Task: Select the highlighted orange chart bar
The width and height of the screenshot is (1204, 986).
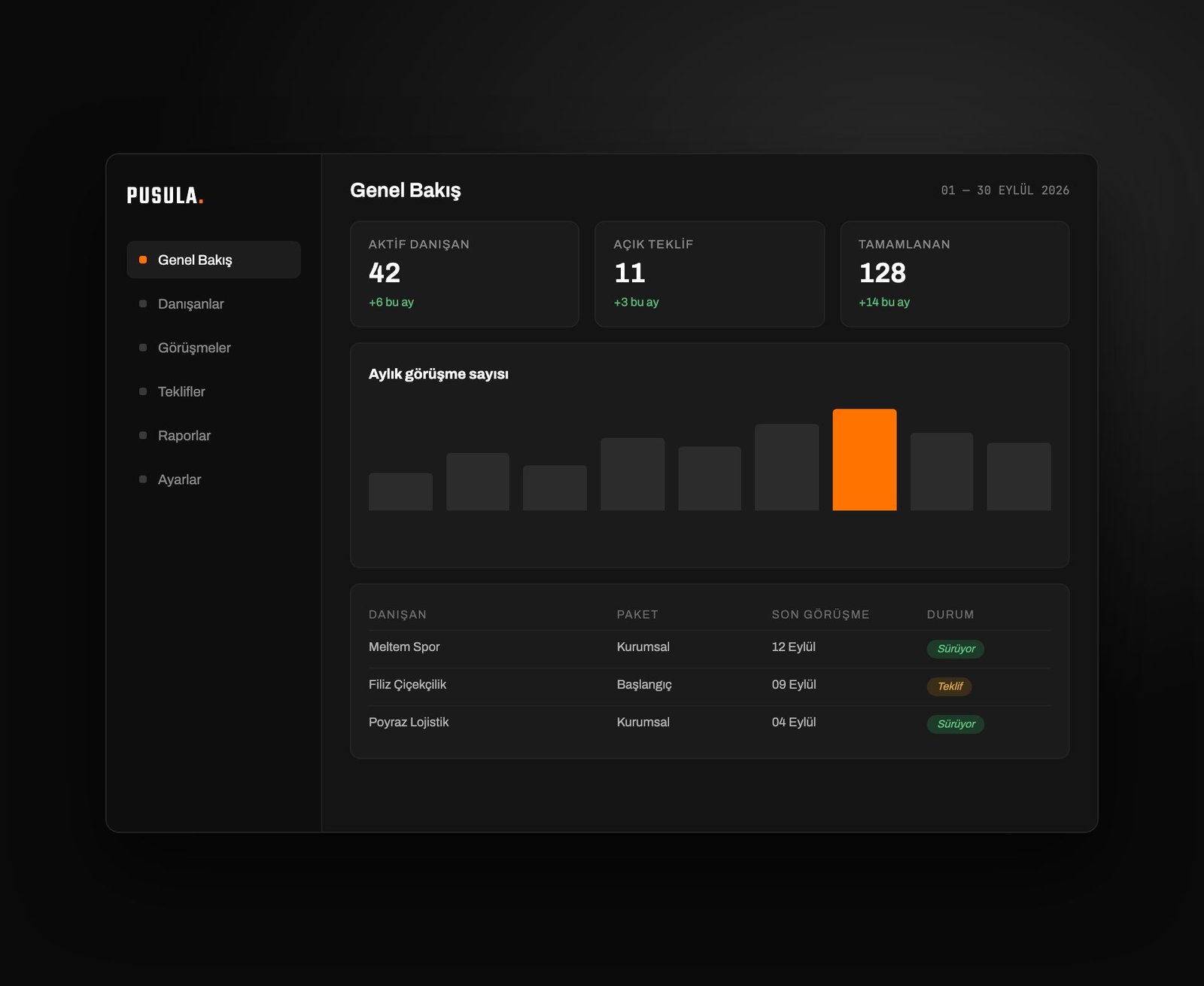Action: point(864,460)
